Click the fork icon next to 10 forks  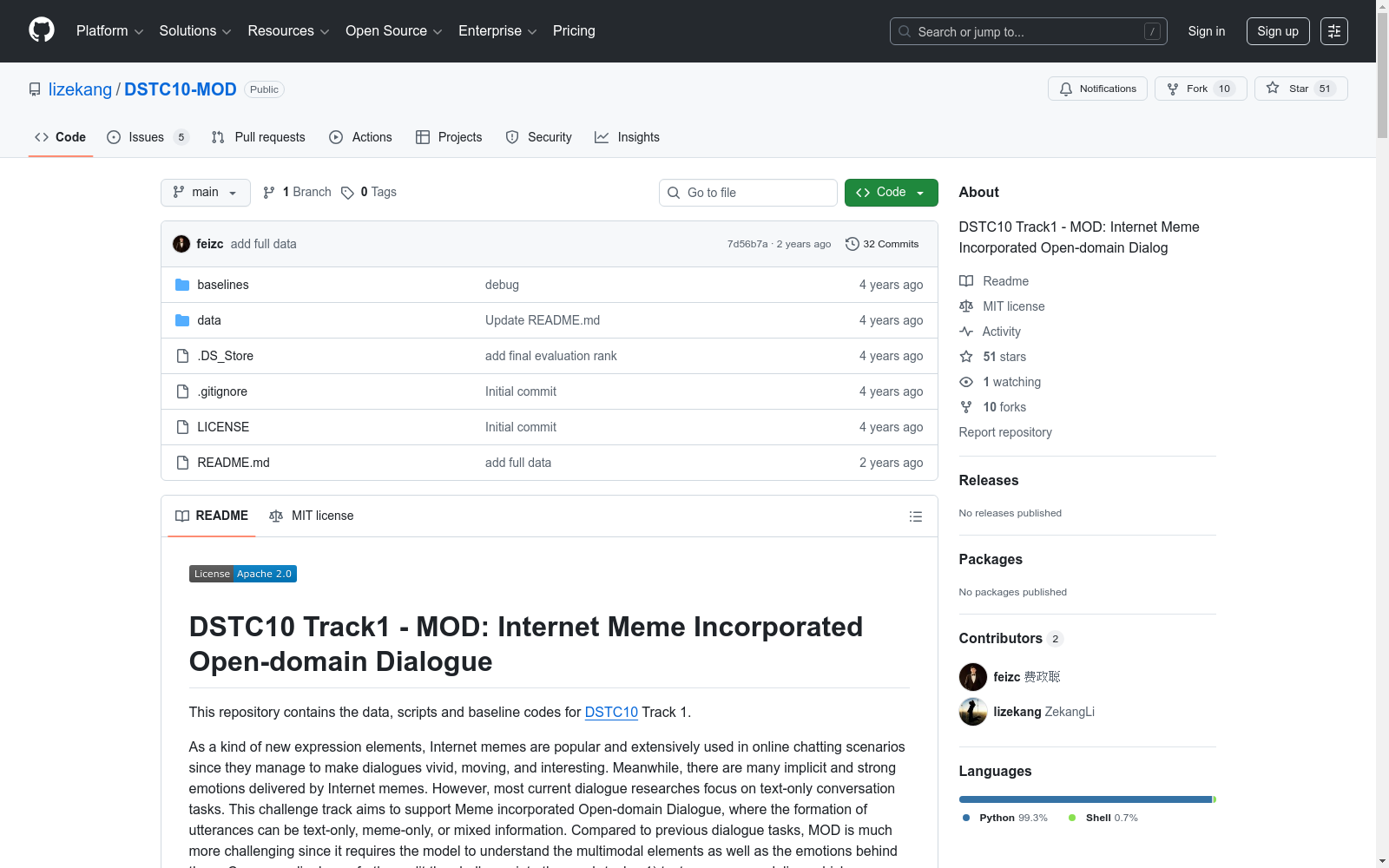[966, 407]
